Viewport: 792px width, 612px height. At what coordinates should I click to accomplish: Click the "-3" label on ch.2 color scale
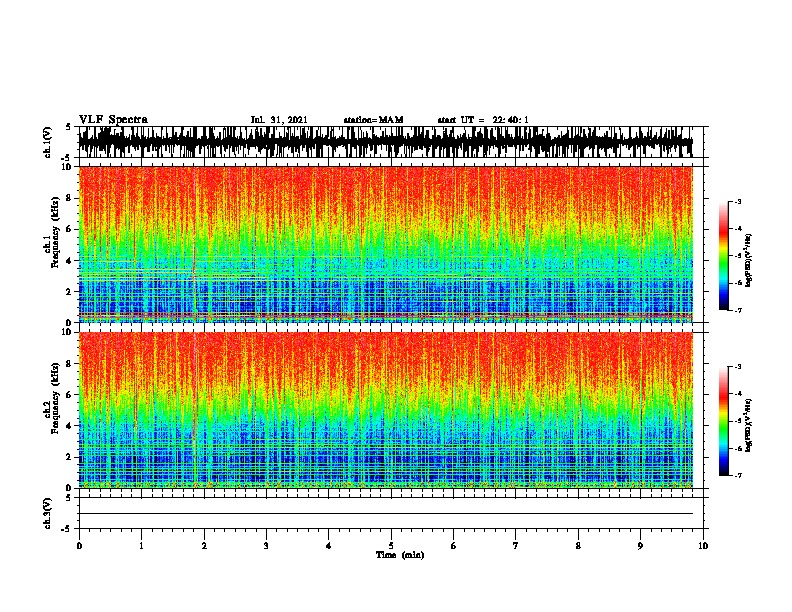pyautogui.click(x=737, y=367)
